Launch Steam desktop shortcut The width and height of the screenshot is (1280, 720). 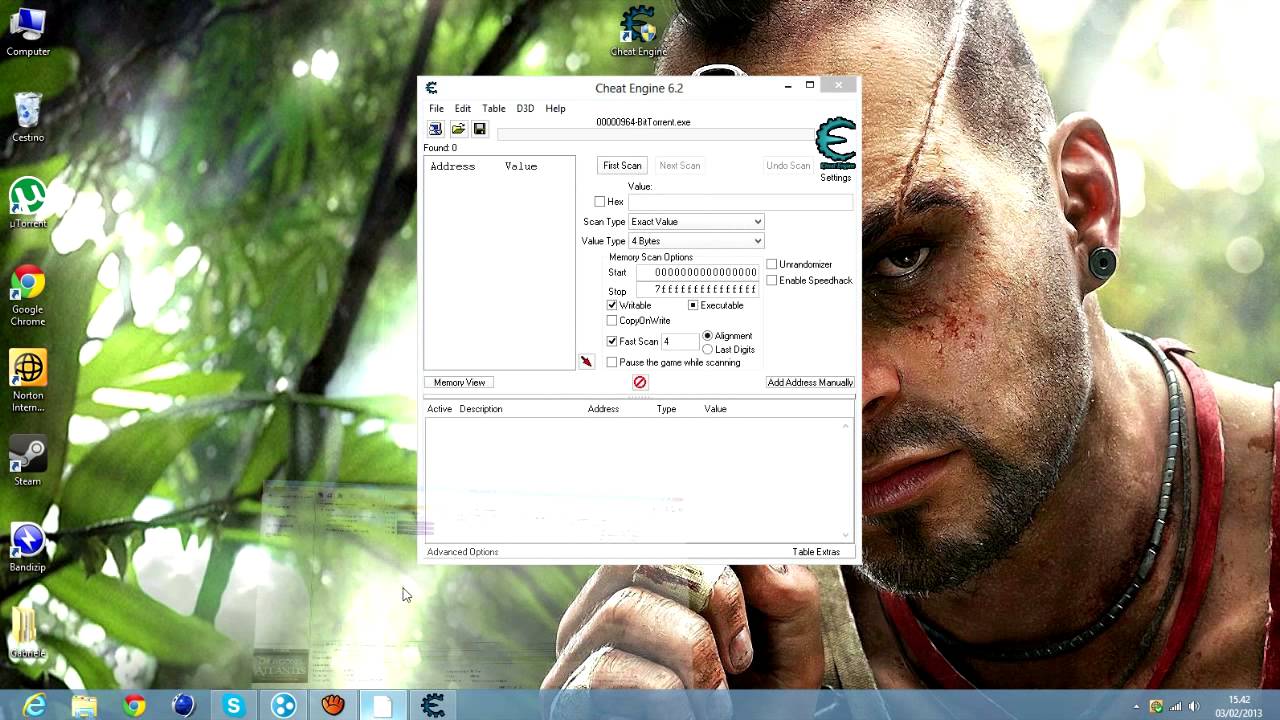[x=28, y=461]
